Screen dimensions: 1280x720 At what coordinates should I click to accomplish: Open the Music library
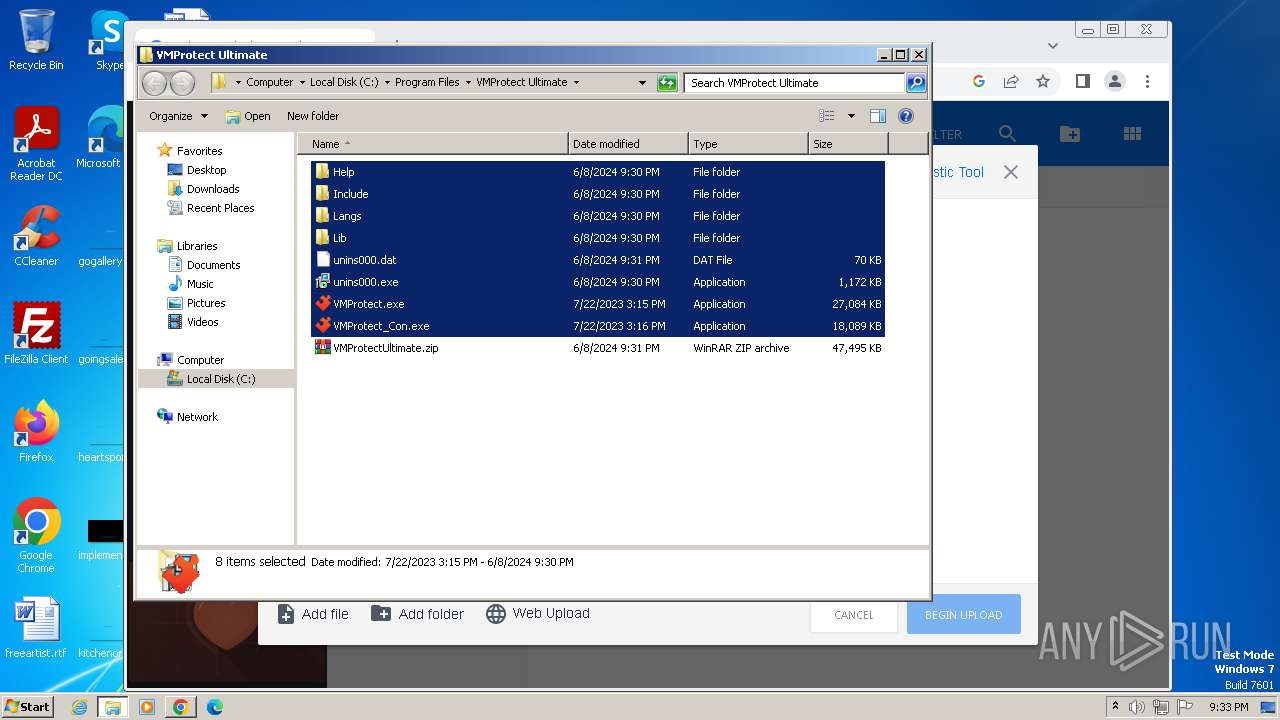point(200,284)
